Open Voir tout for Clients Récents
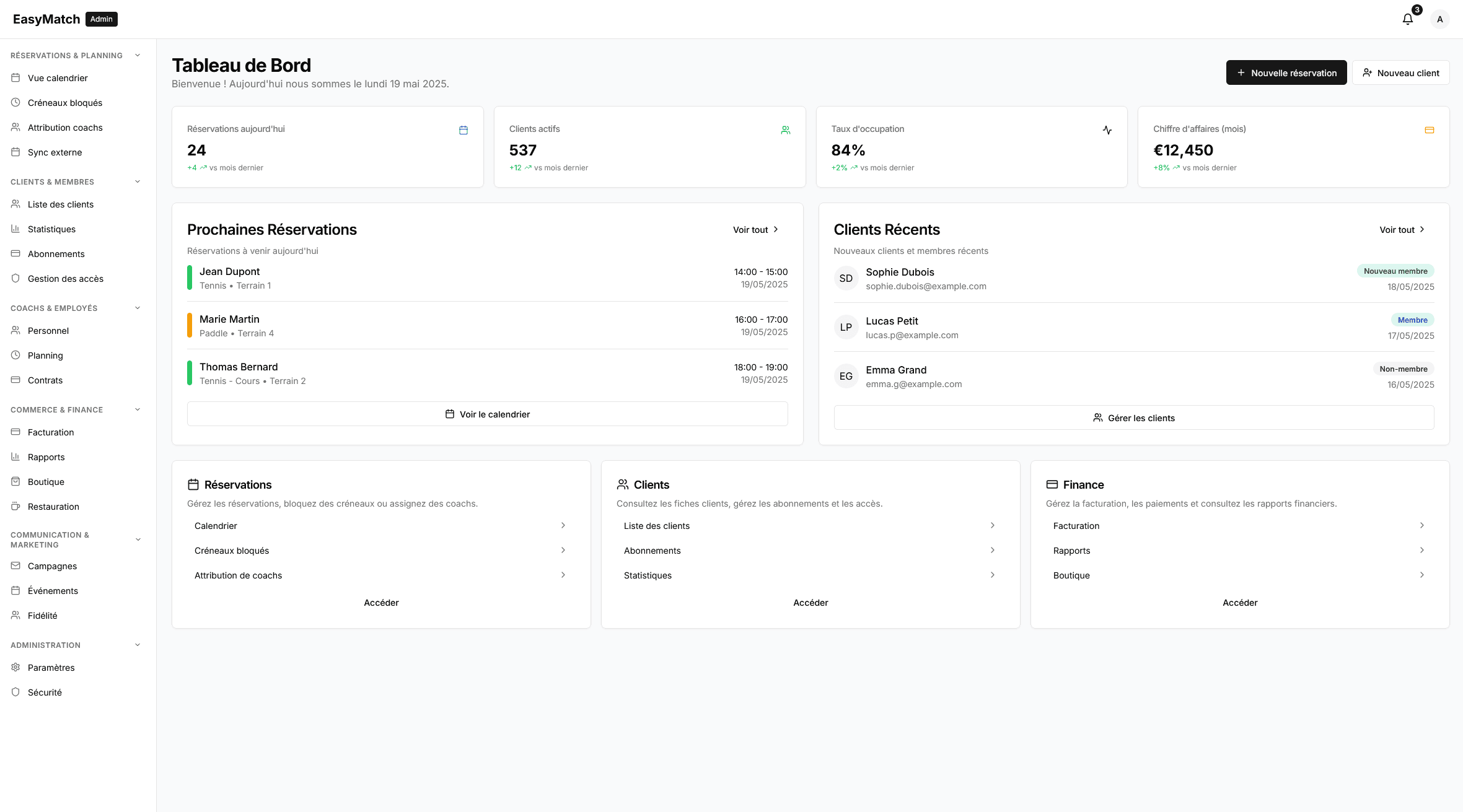The height and width of the screenshot is (812, 1463). tap(1402, 229)
